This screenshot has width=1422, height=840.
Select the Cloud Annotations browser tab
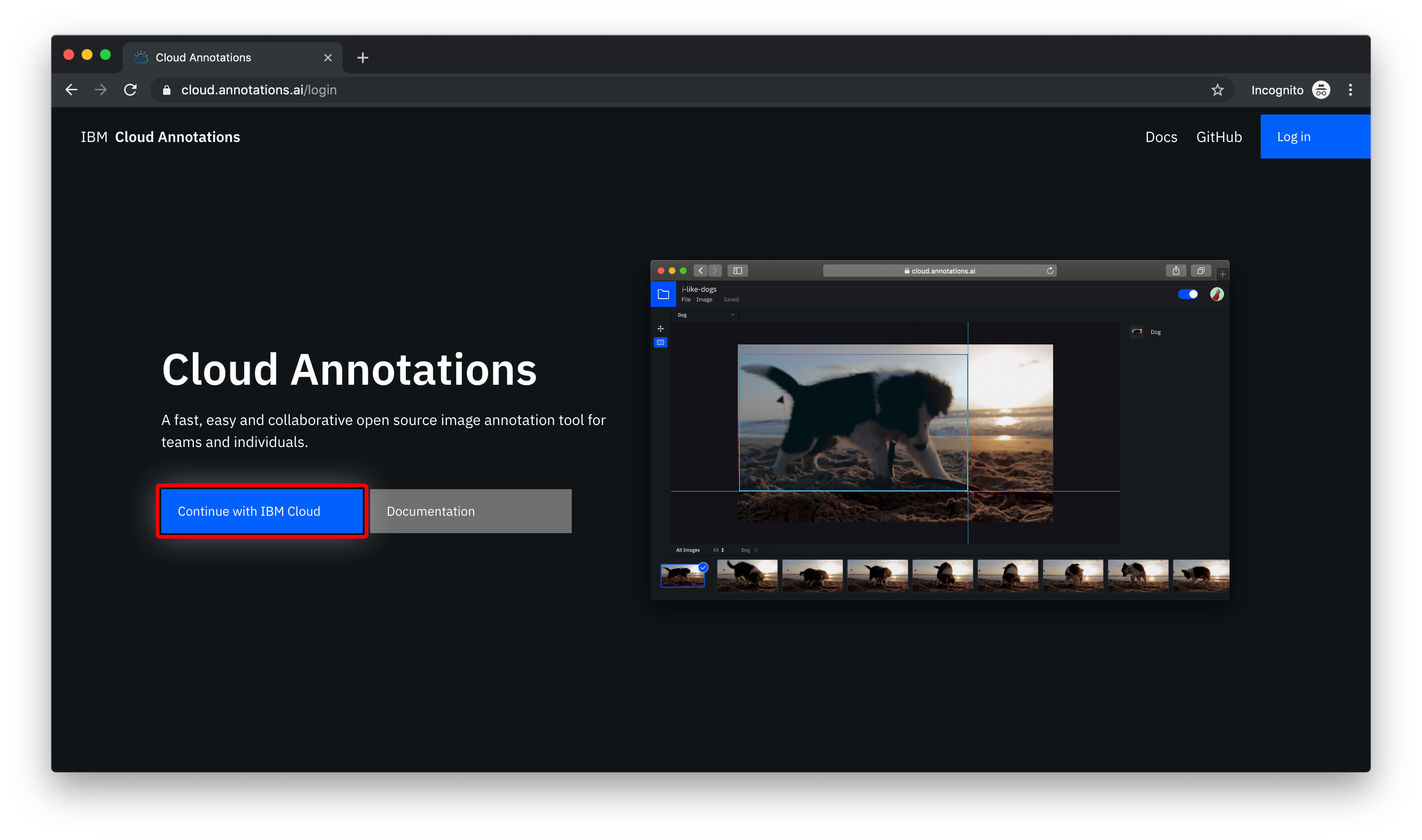[x=232, y=58]
